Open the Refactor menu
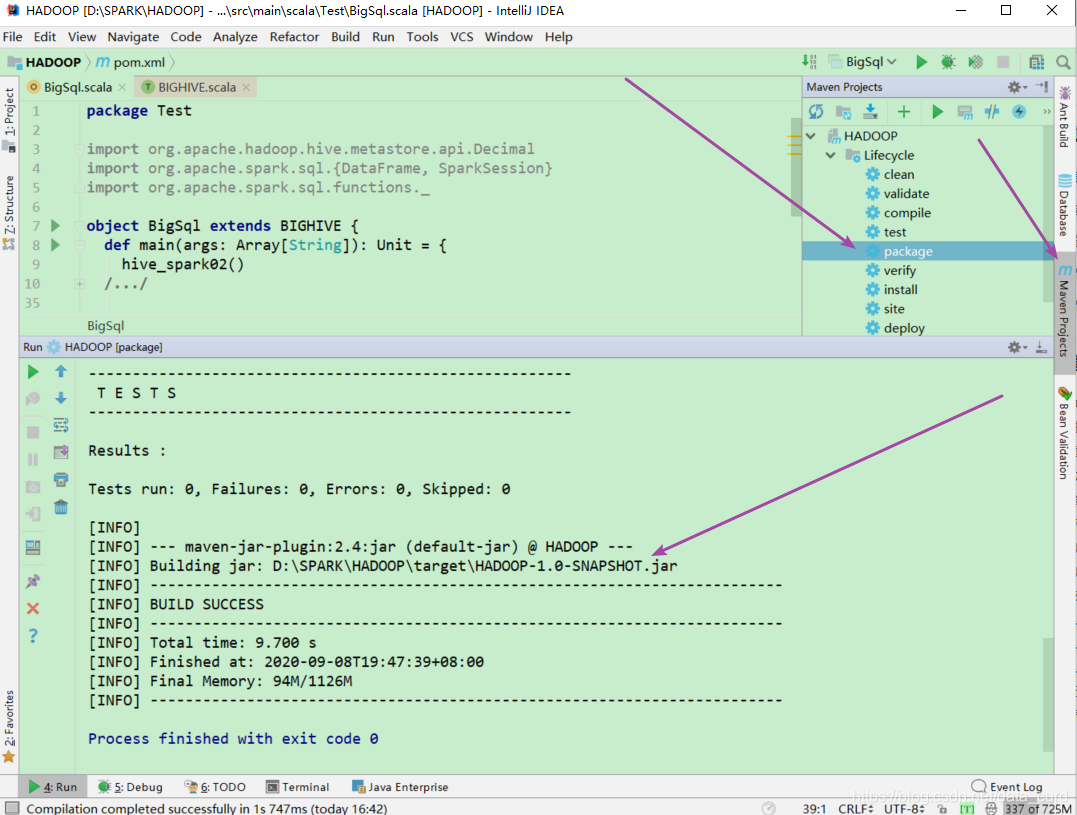The image size is (1077, 815). coord(294,36)
